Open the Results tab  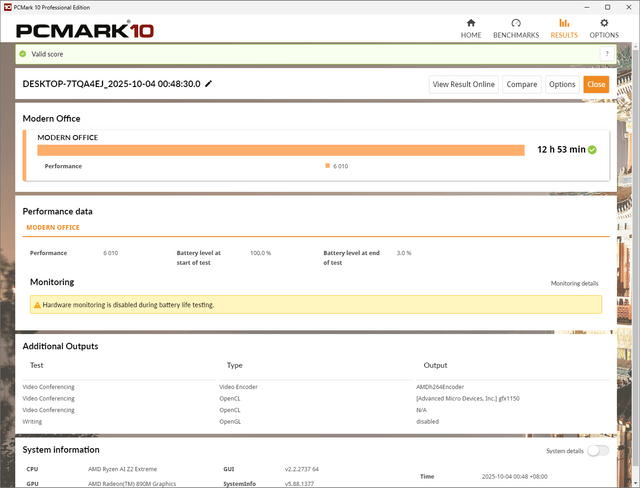point(564,29)
